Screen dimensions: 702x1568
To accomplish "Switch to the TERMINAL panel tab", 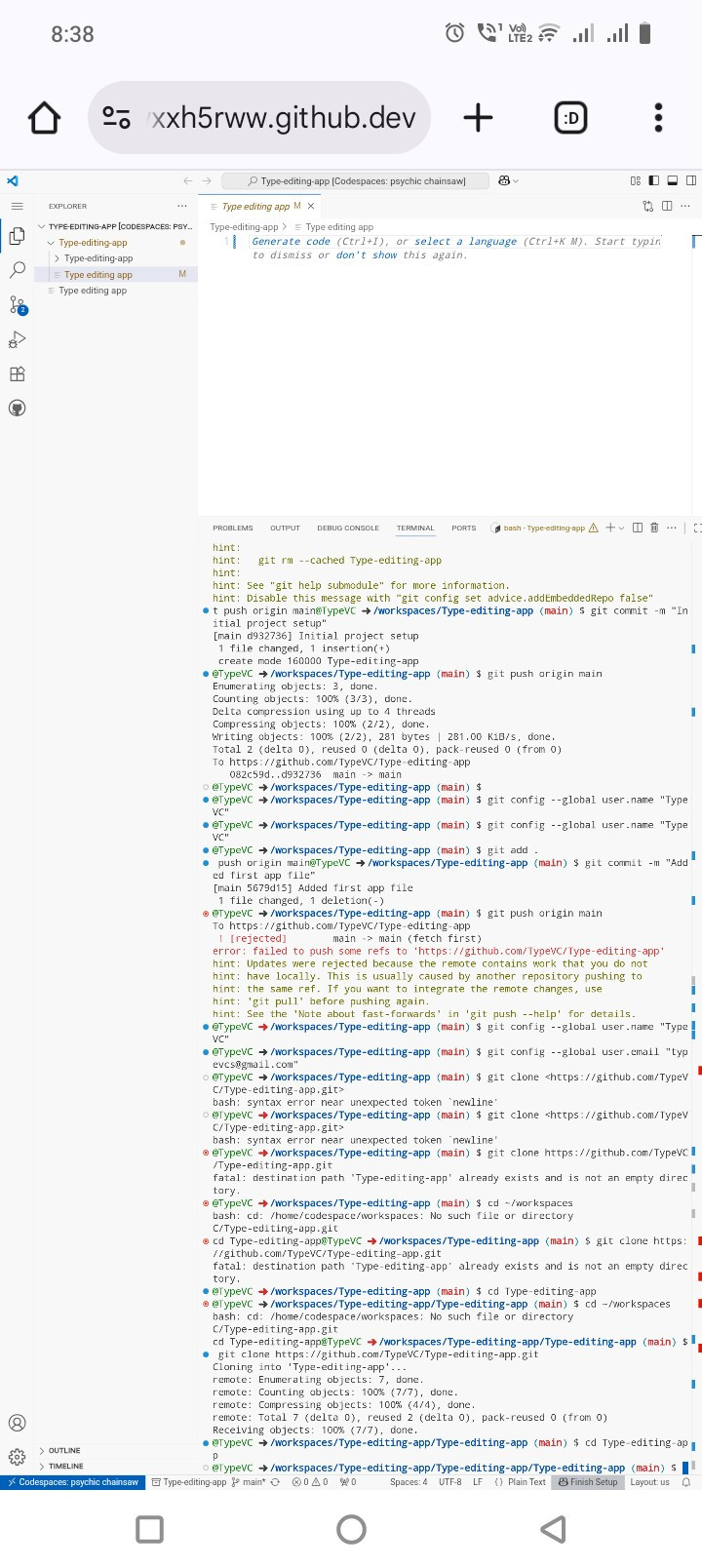I will coord(415,528).
